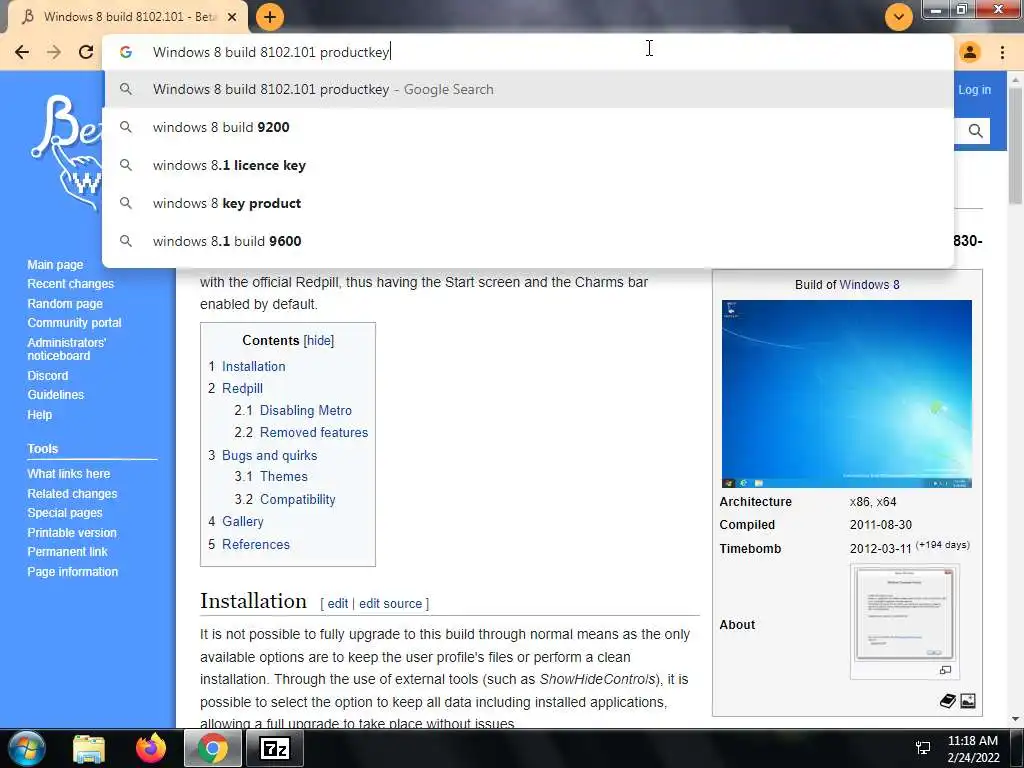This screenshot has width=1024, height=768.
Task: Click the Log in link
Action: coord(974,90)
